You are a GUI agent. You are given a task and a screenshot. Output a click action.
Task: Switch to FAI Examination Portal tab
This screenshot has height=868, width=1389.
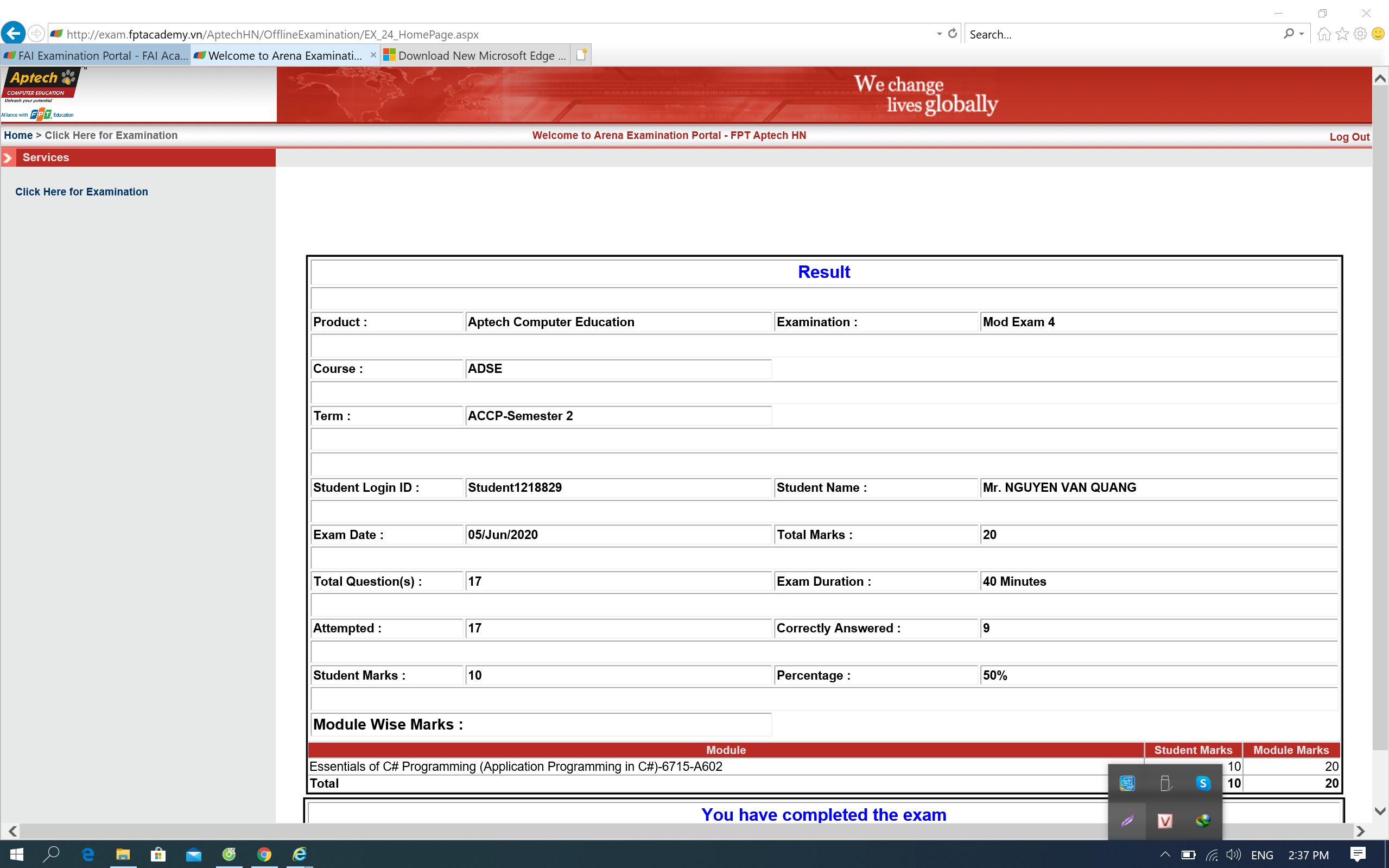tap(96, 55)
